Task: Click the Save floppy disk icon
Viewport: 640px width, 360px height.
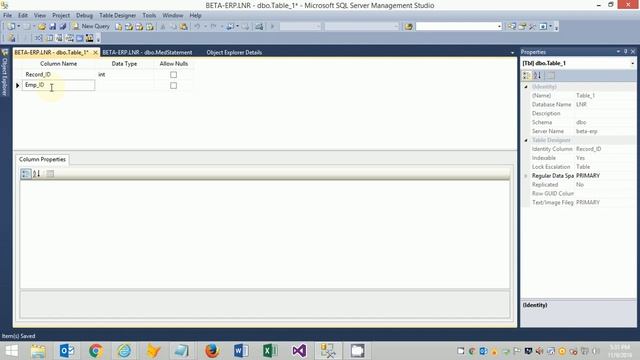Action: coord(52,27)
